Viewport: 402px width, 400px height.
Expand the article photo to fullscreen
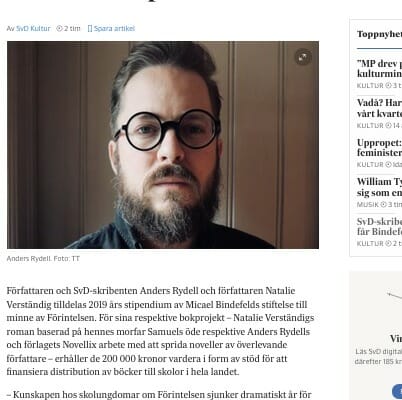tap(303, 57)
